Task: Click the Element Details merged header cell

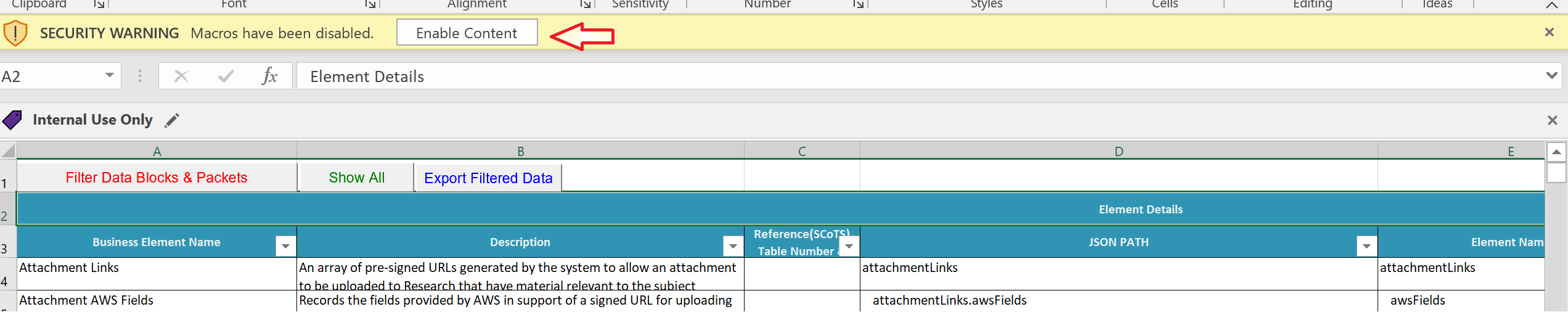Action: 781,209
